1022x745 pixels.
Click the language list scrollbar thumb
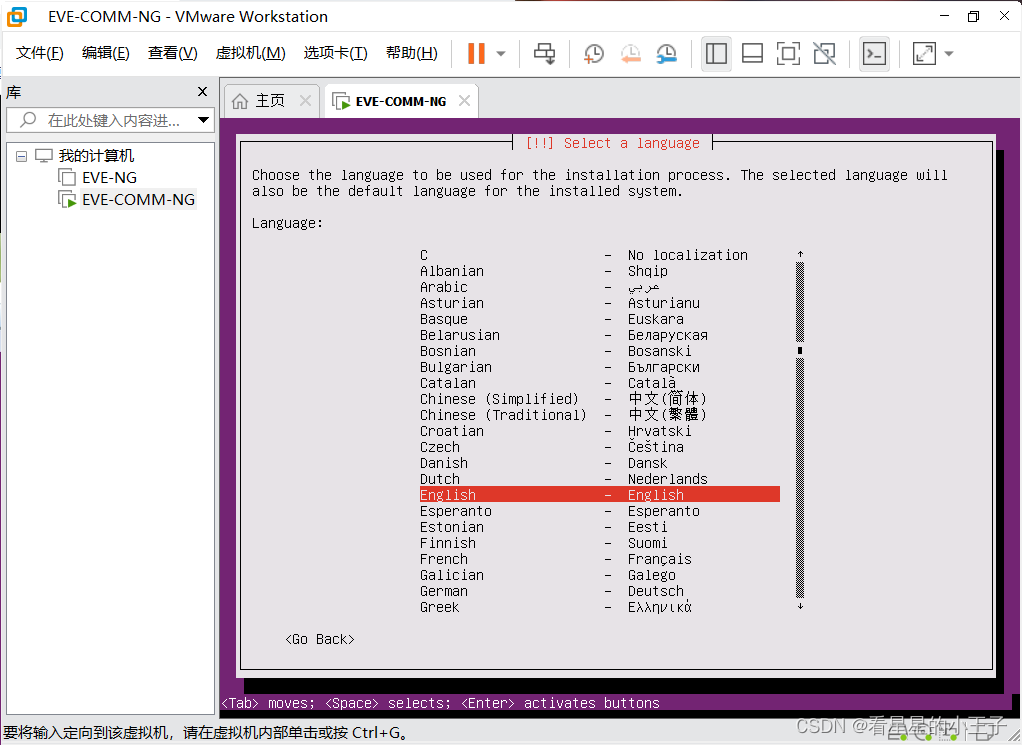coord(800,351)
